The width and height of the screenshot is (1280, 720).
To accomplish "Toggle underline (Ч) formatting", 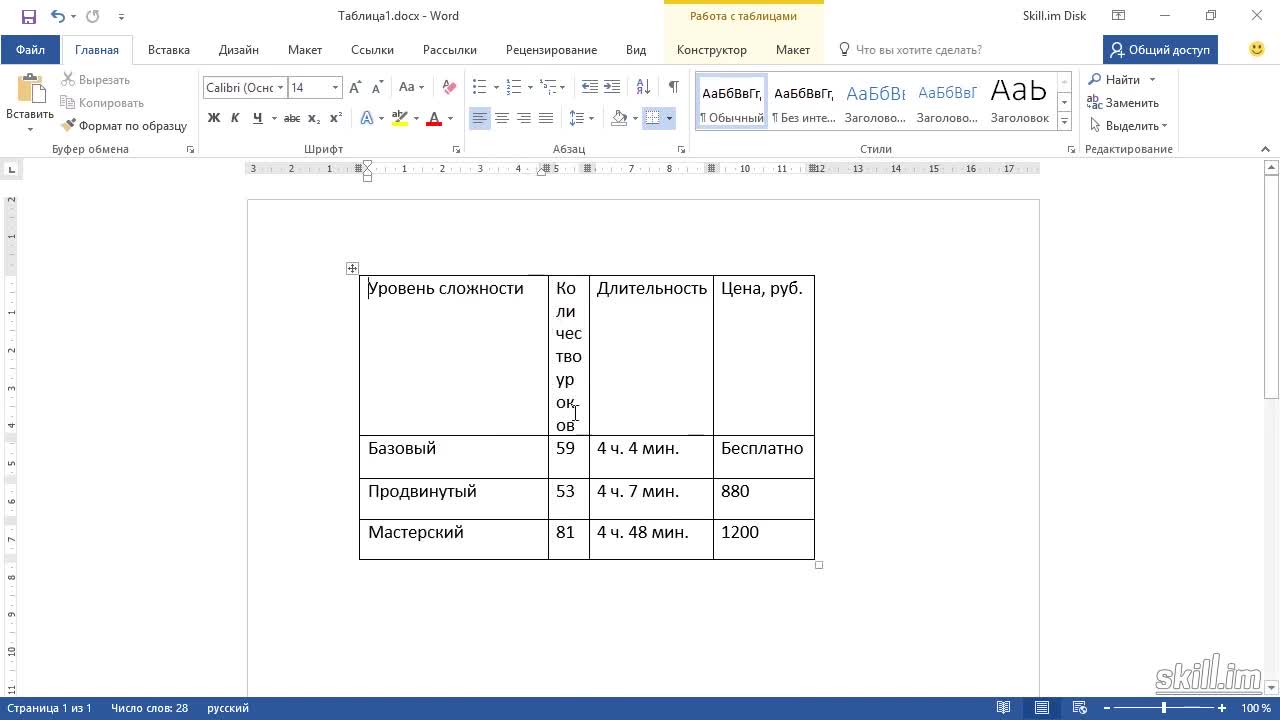I will [258, 118].
